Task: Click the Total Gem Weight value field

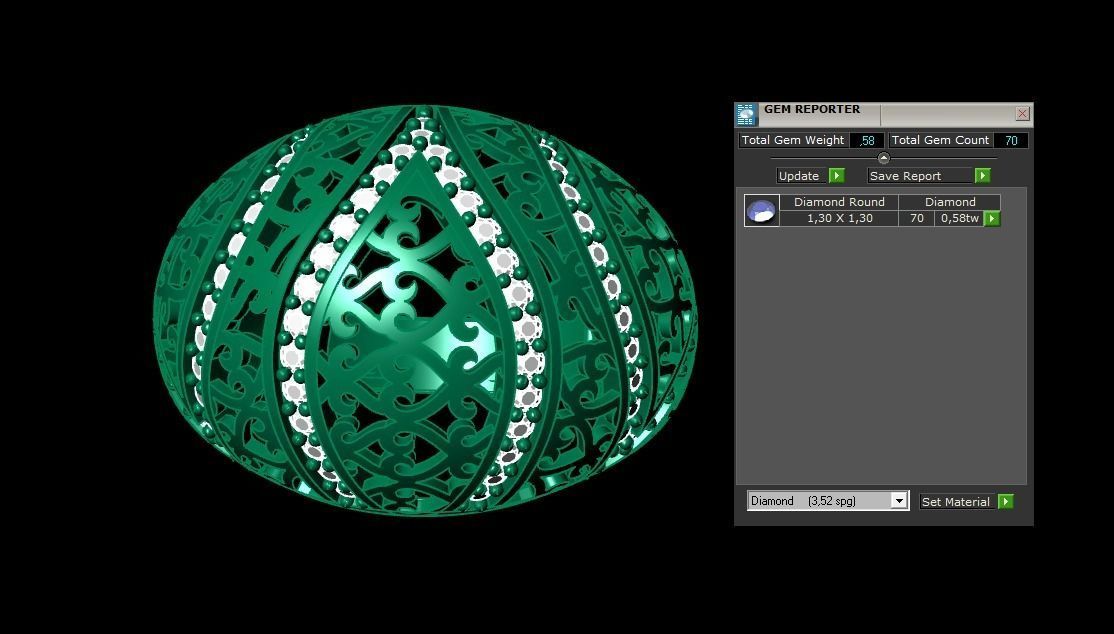Action: point(867,141)
